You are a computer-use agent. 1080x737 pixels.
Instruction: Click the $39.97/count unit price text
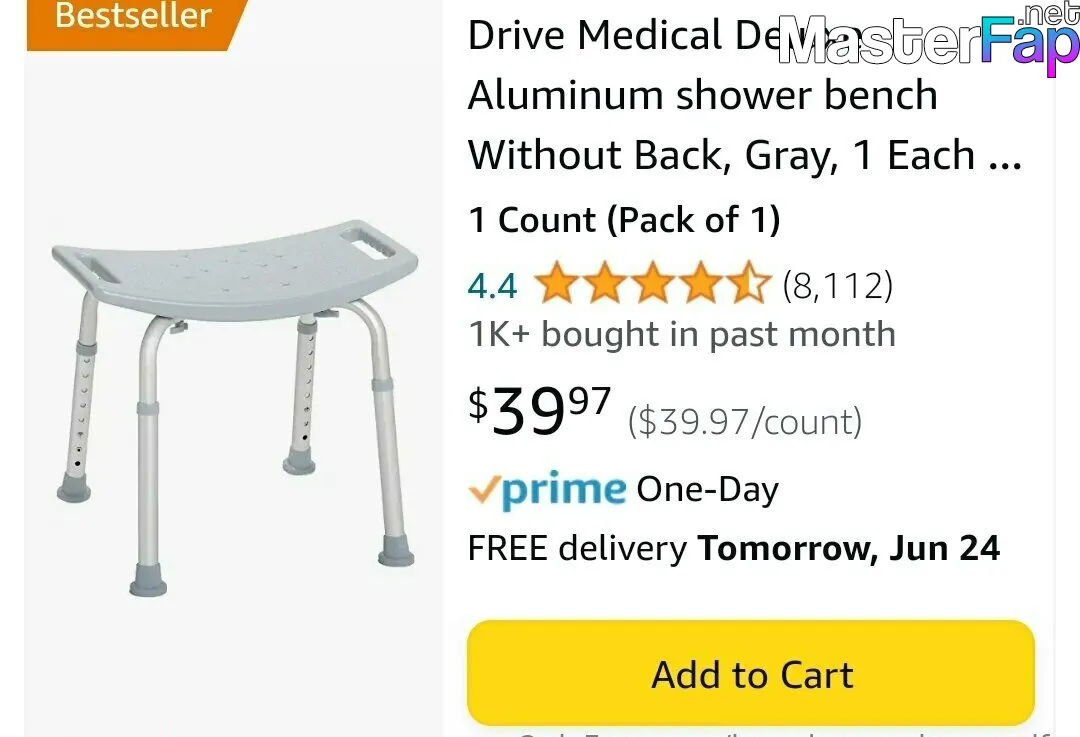[x=745, y=422]
